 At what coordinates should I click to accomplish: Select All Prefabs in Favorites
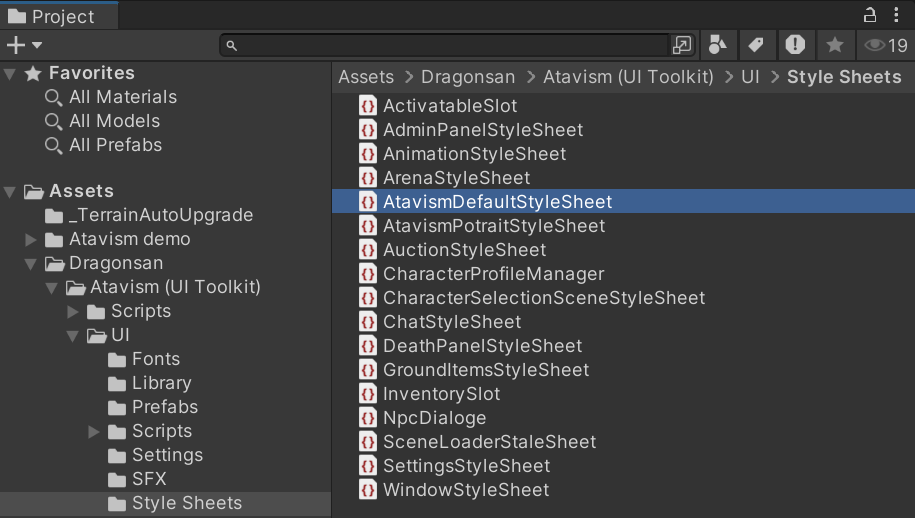[x=115, y=145]
